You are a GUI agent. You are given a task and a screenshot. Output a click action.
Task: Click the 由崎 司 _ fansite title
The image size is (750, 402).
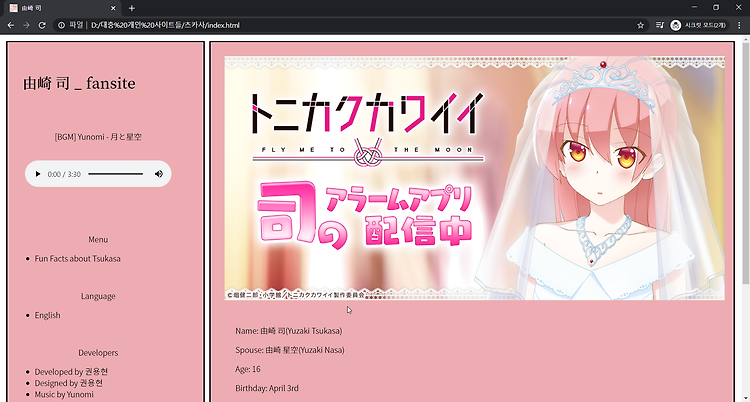(79, 84)
